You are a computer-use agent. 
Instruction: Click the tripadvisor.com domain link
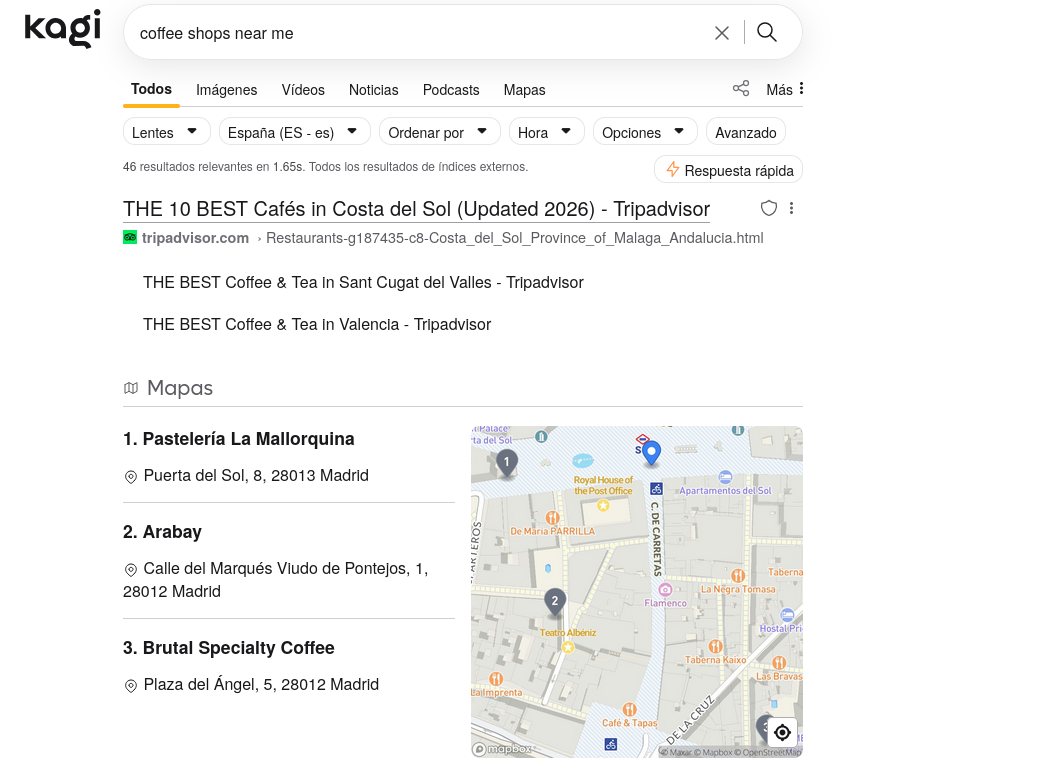tap(195, 238)
